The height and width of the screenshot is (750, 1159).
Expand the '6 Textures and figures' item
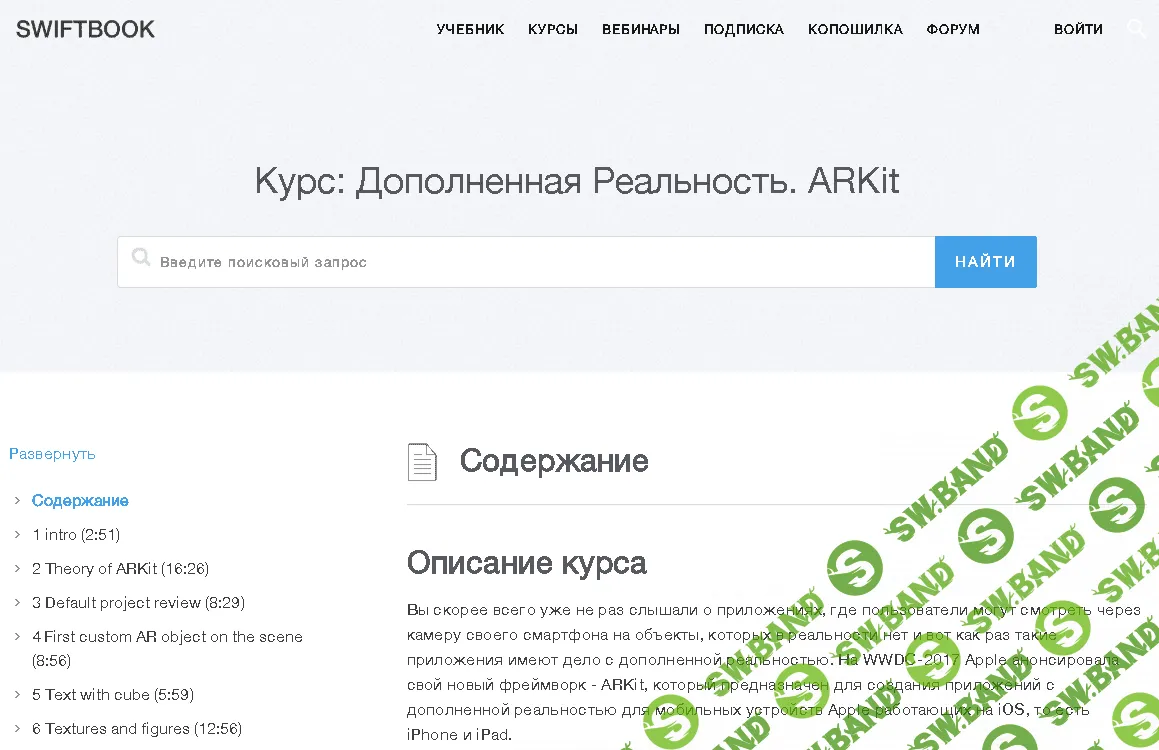click(17, 728)
